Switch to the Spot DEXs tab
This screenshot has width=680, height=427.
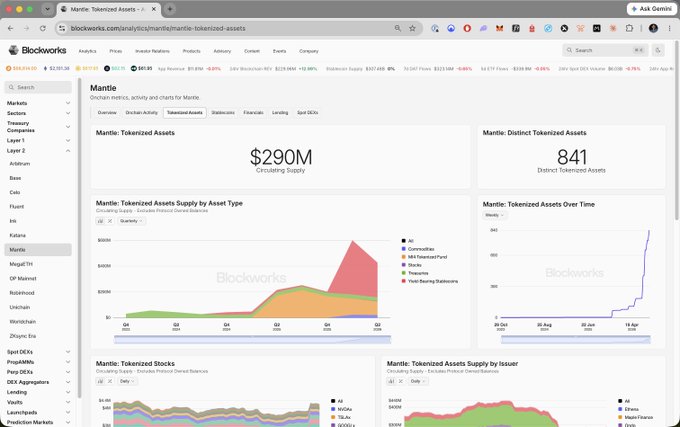pyautogui.click(x=307, y=113)
